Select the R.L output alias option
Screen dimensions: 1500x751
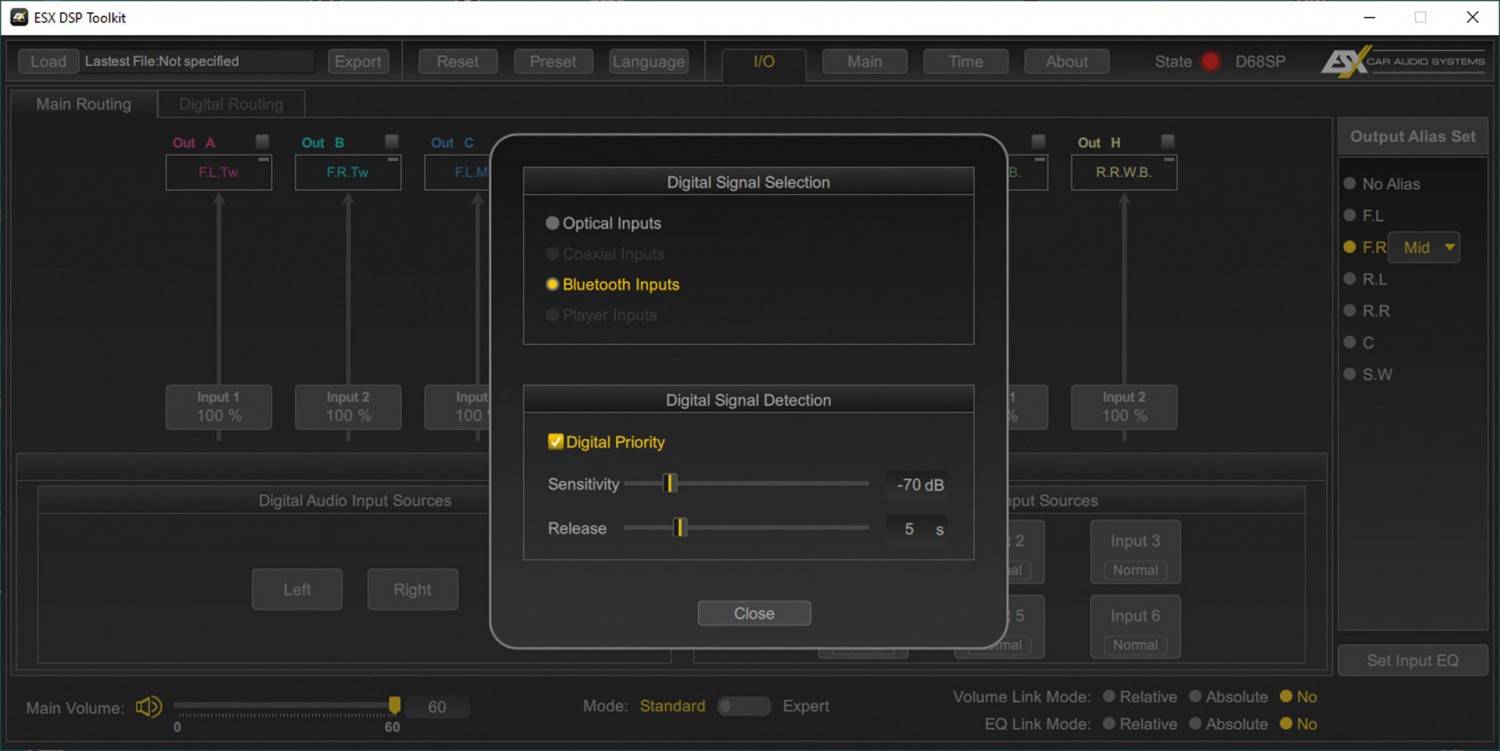pyautogui.click(x=1365, y=279)
